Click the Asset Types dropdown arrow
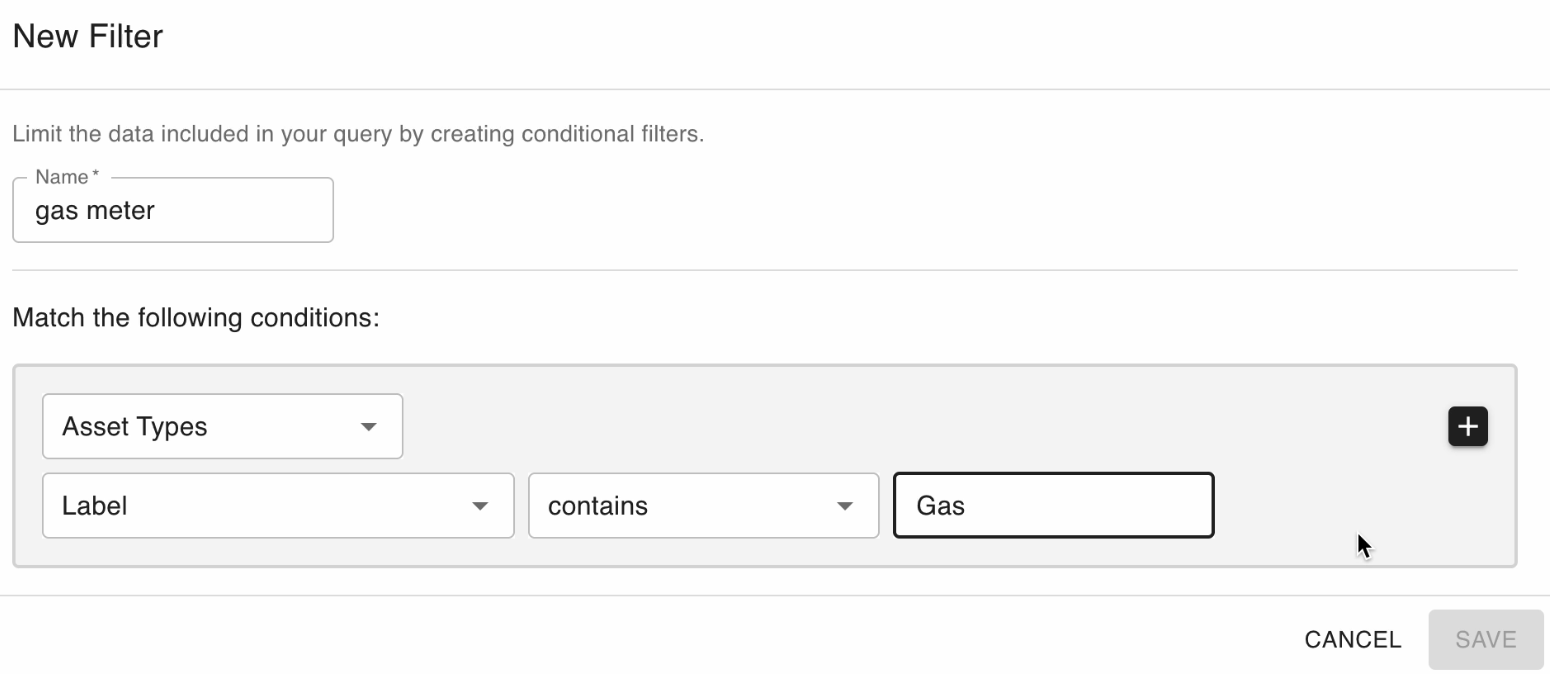Screen dimensions: 1550x674 [368, 427]
